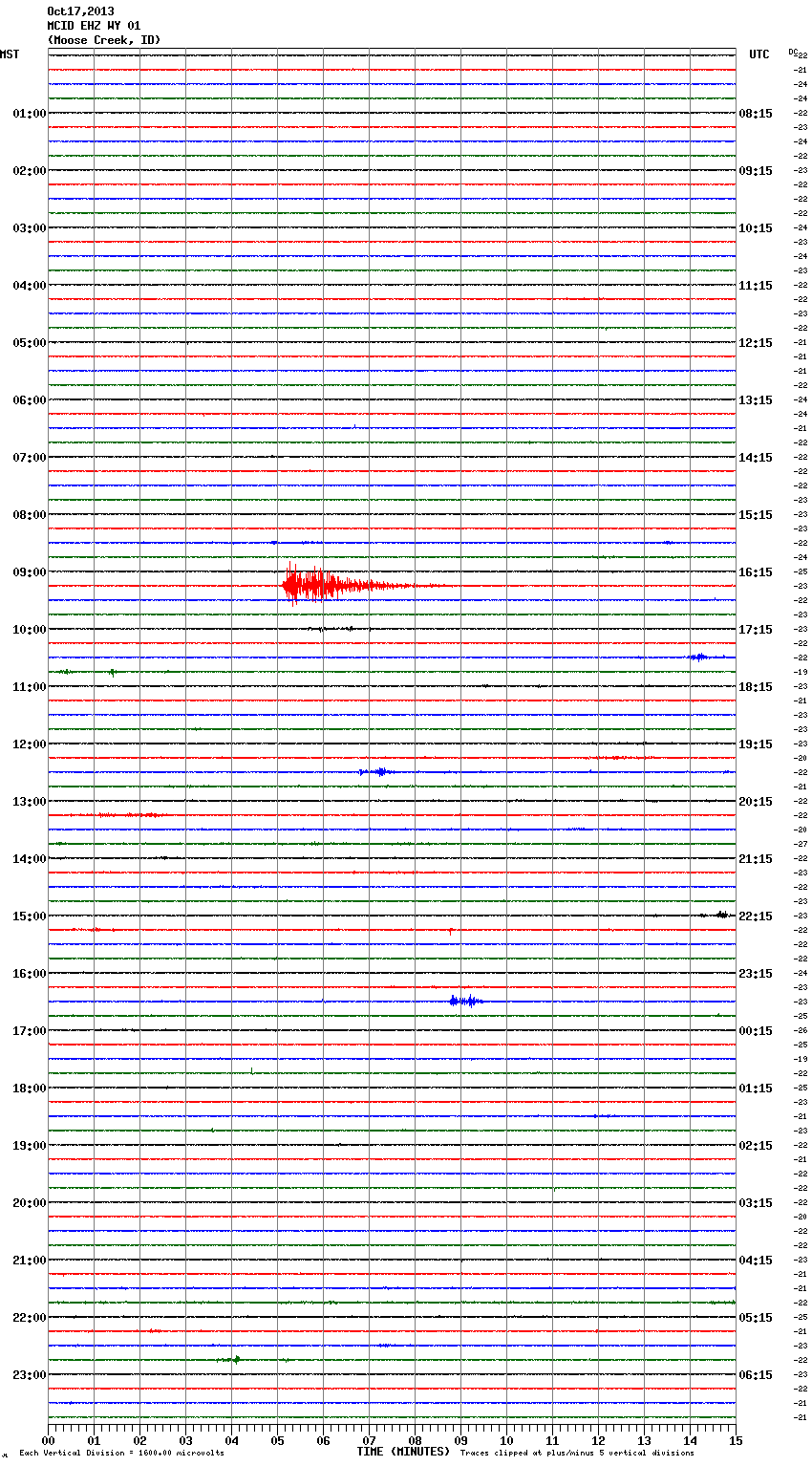Click the 08:15 UTC time label
This screenshot has height=1466, width=812.
pos(756,114)
